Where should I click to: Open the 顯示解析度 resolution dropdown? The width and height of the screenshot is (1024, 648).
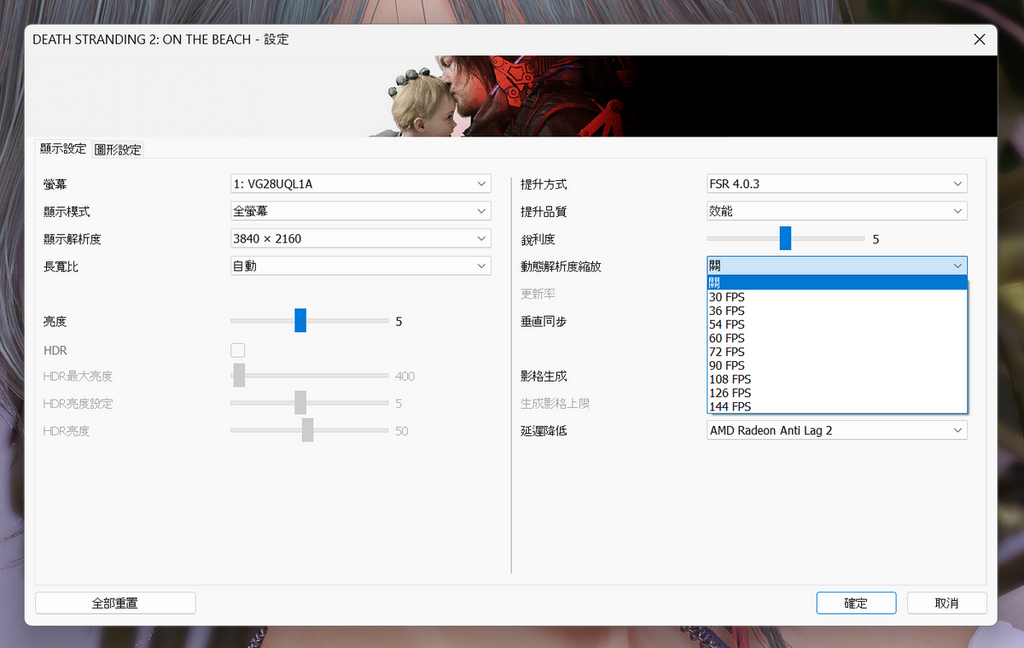point(360,239)
